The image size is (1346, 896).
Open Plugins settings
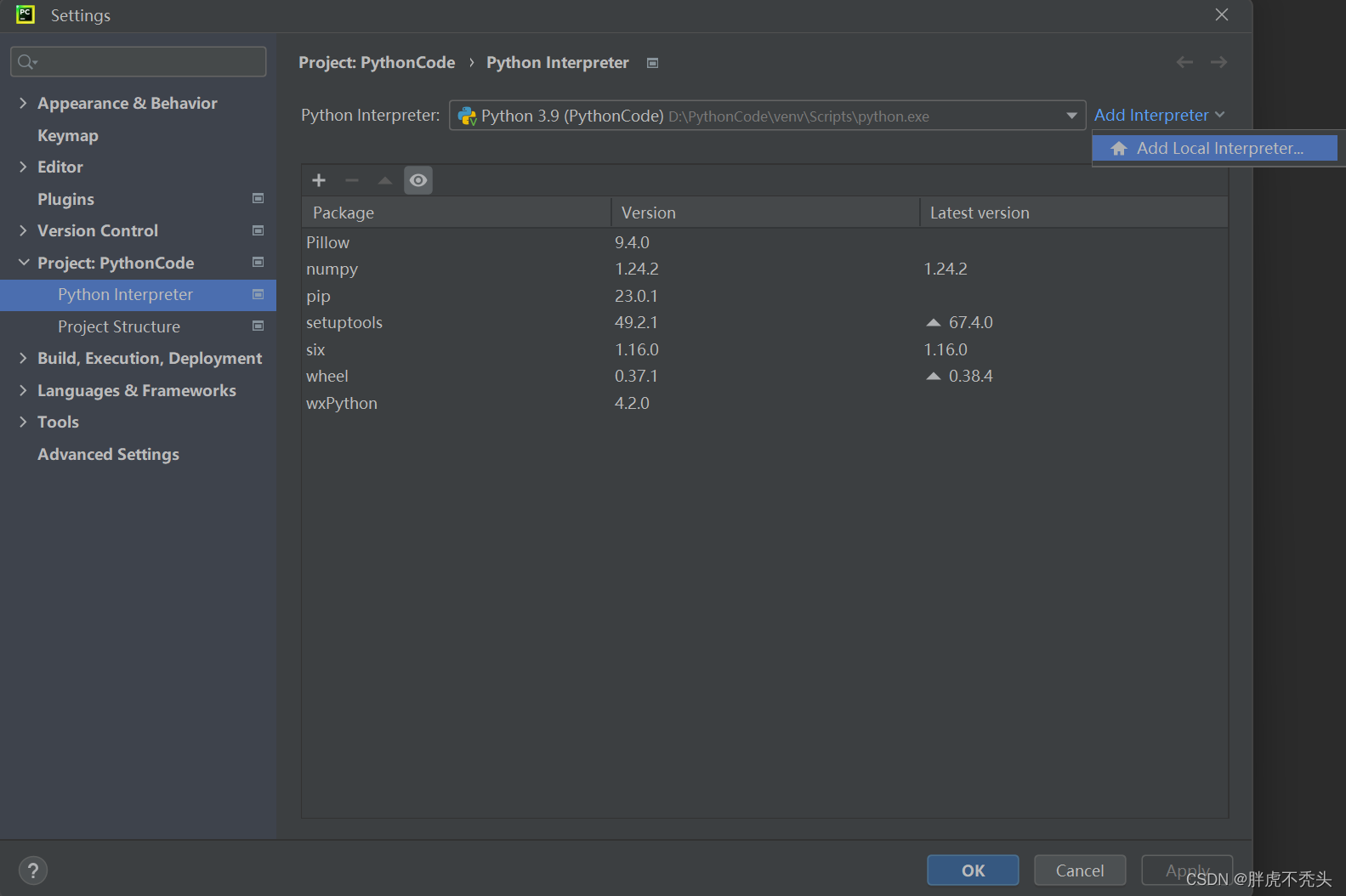coord(65,199)
